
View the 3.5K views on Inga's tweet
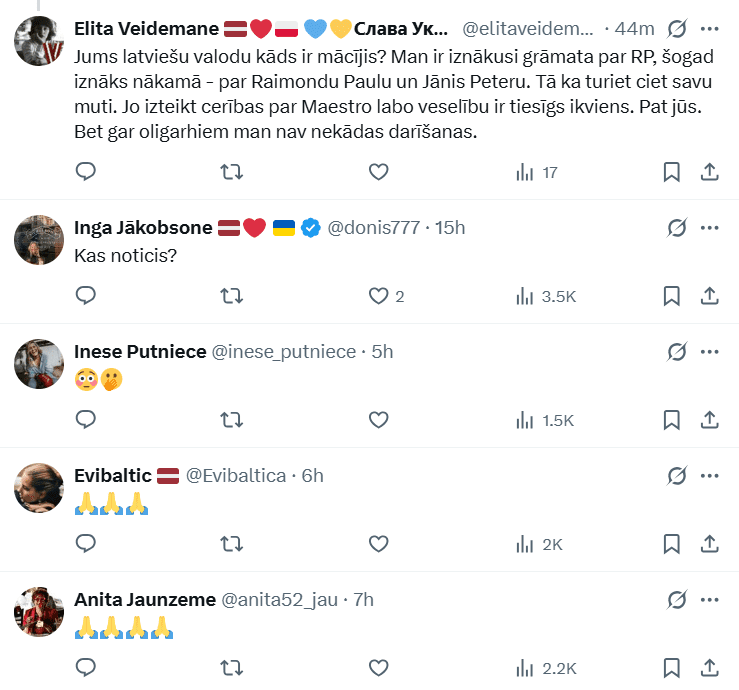pyautogui.click(x=545, y=296)
